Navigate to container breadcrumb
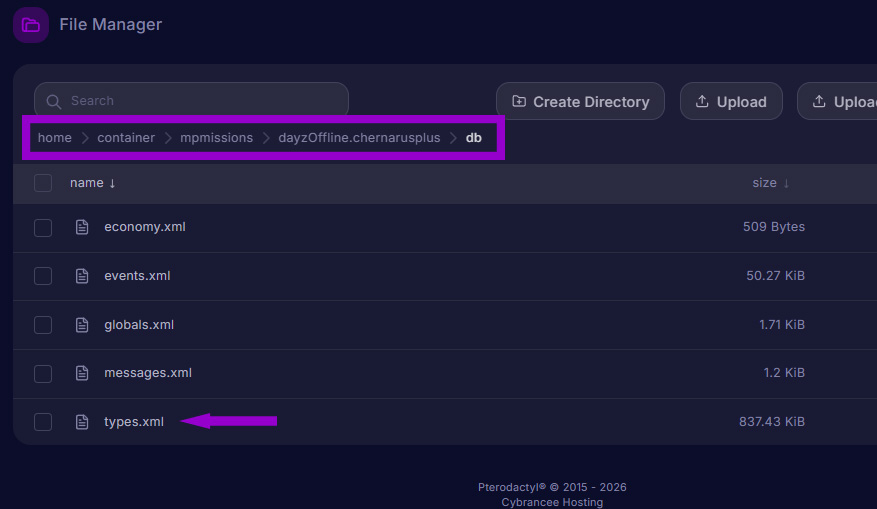The height and width of the screenshot is (509, 877). click(126, 137)
